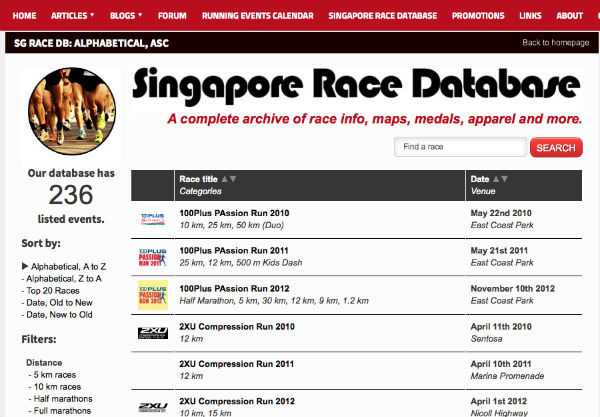600x417 pixels.
Task: Click the '236' listed events count
Action: 71,195
